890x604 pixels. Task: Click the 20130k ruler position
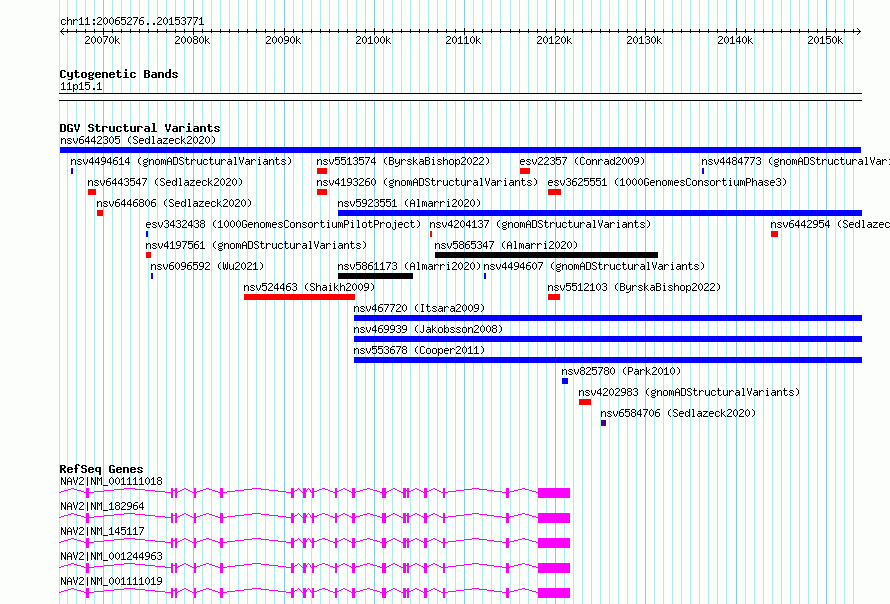pos(644,40)
